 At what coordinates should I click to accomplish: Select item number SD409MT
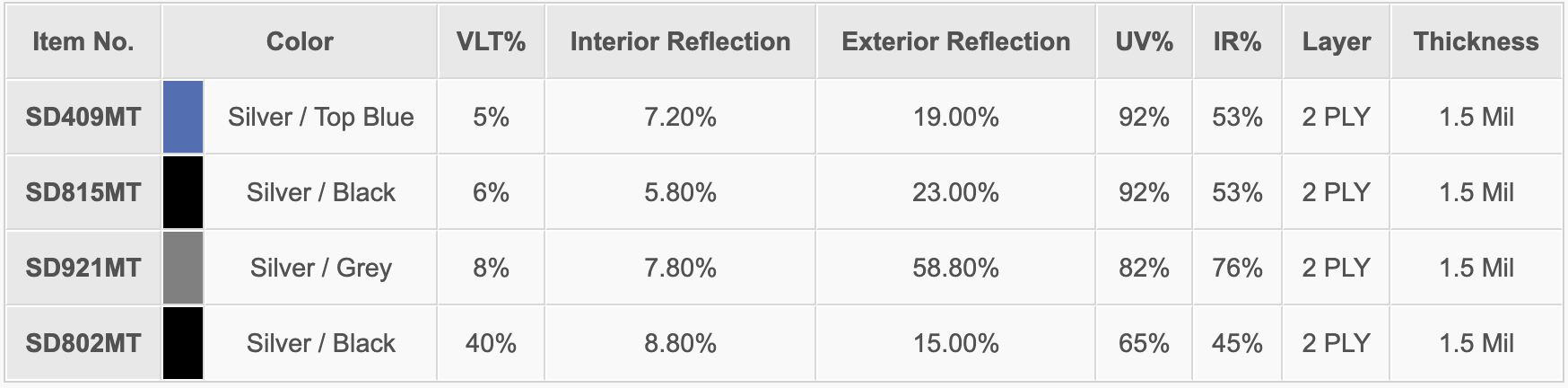(83, 117)
